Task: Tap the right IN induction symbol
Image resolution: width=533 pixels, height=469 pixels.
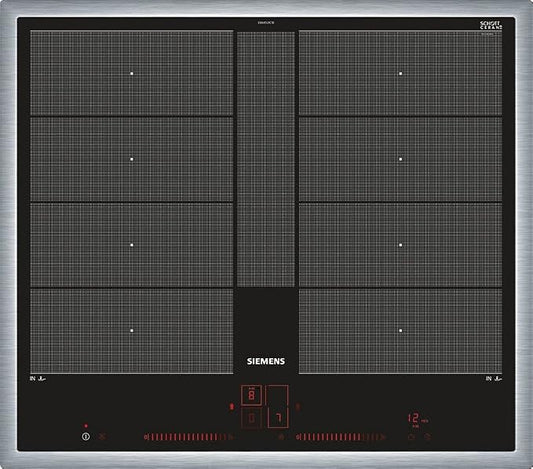Action: (x=494, y=378)
